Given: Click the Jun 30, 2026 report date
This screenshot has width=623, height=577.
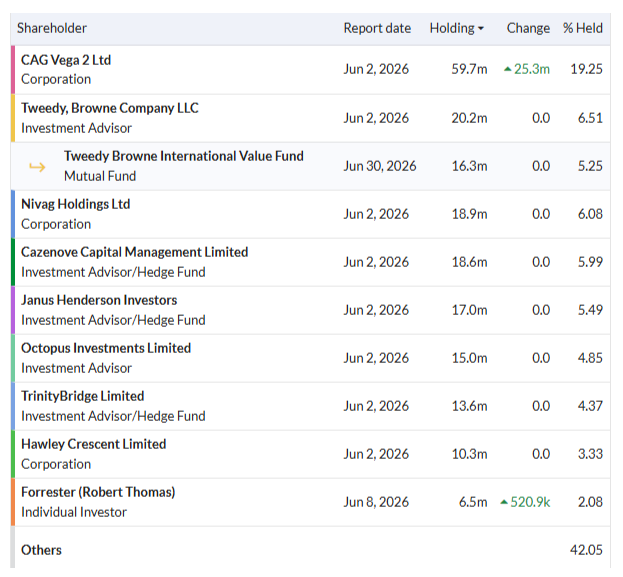Looking at the screenshot, I should point(380,166).
